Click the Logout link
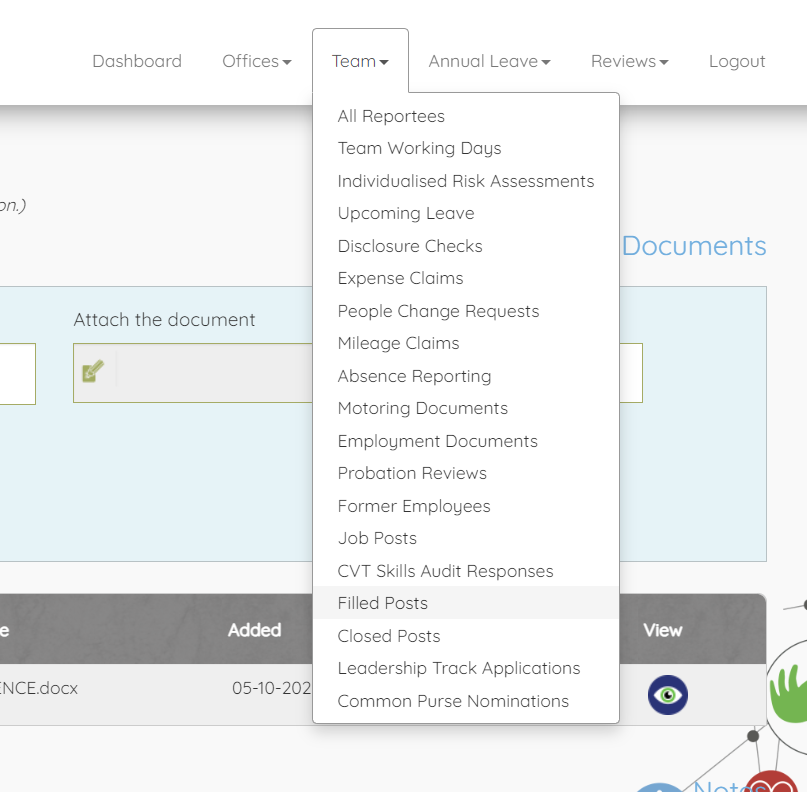The image size is (807, 792). [737, 61]
